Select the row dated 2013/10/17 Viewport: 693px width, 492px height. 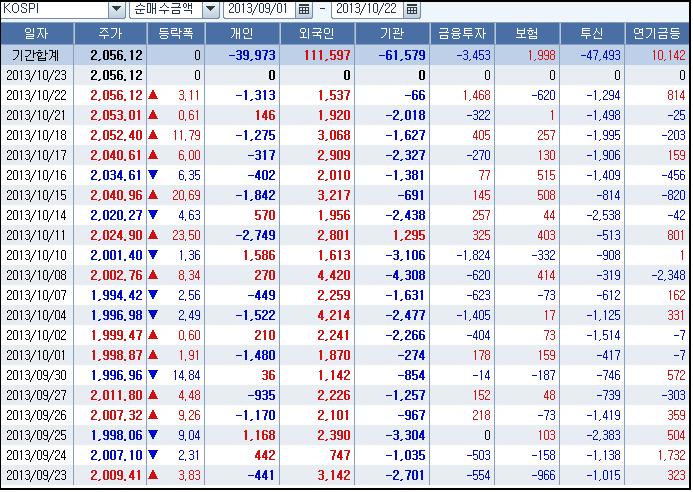click(x=345, y=156)
